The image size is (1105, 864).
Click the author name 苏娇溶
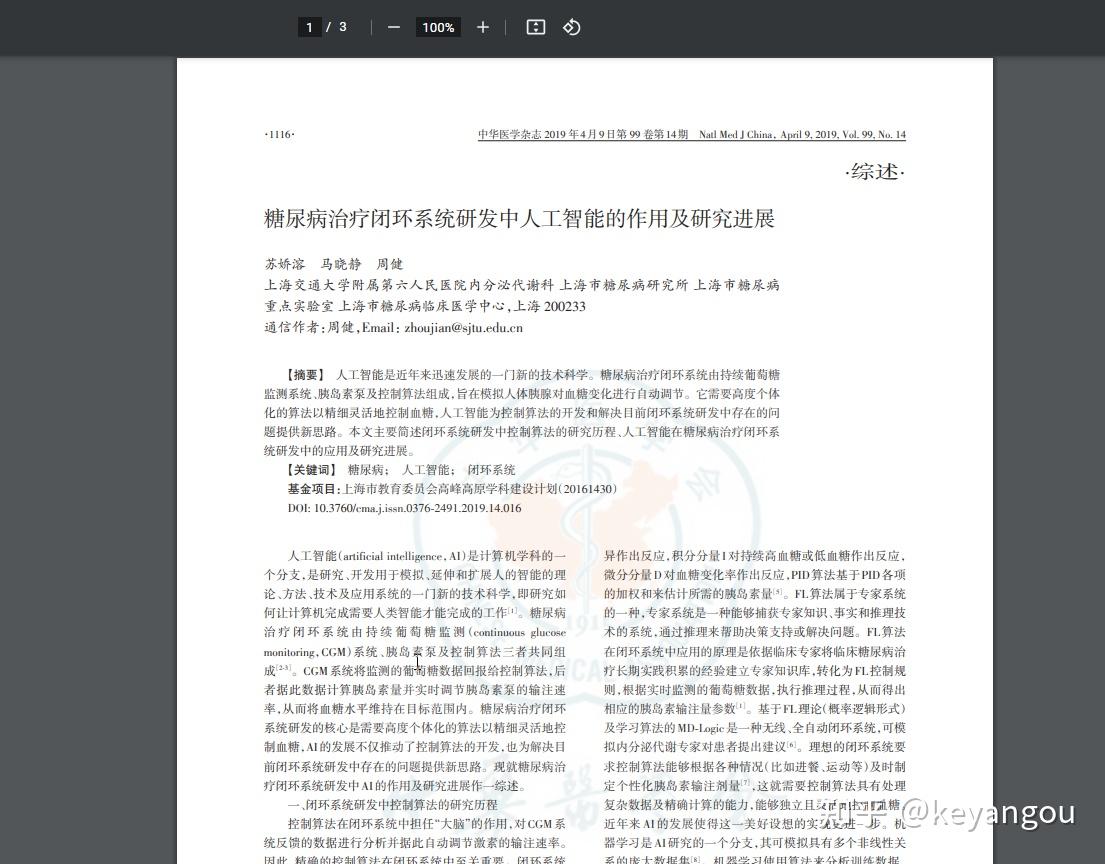pos(285,264)
